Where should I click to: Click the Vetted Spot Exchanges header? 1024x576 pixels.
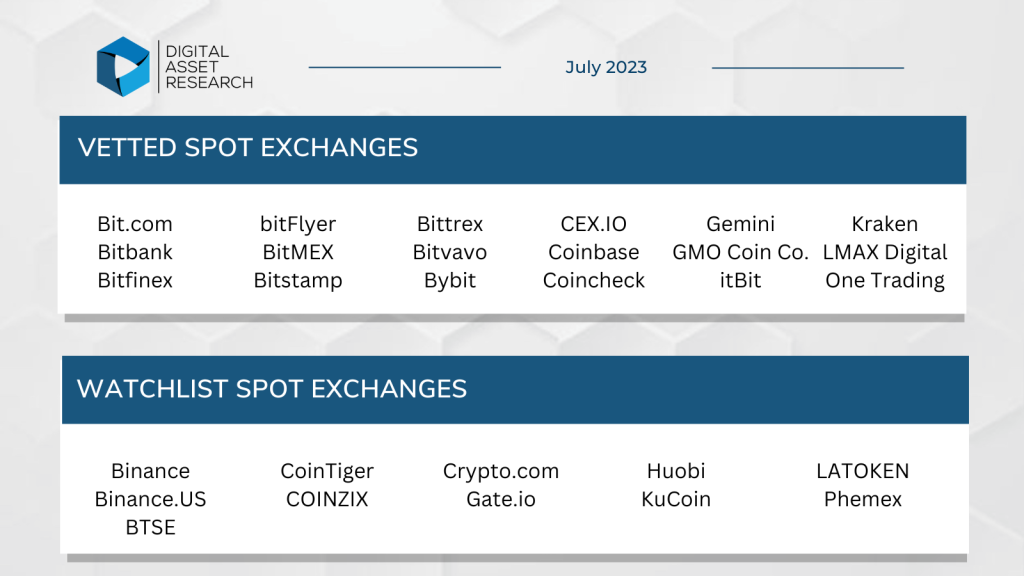248,148
